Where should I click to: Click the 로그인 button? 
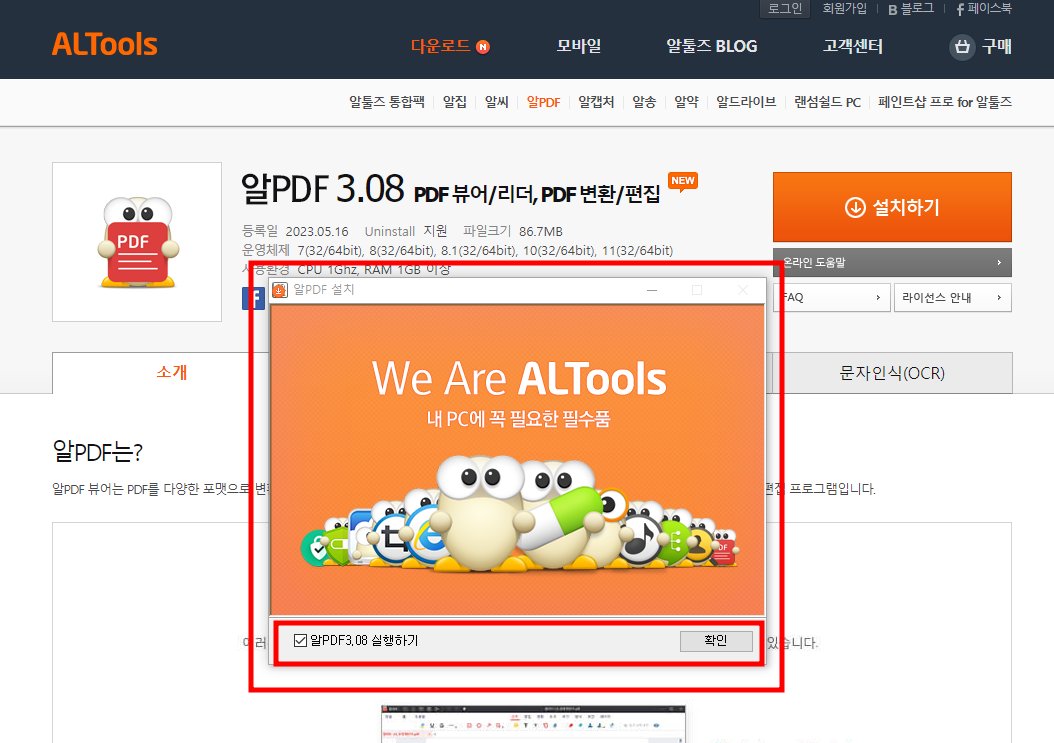pyautogui.click(x=785, y=9)
